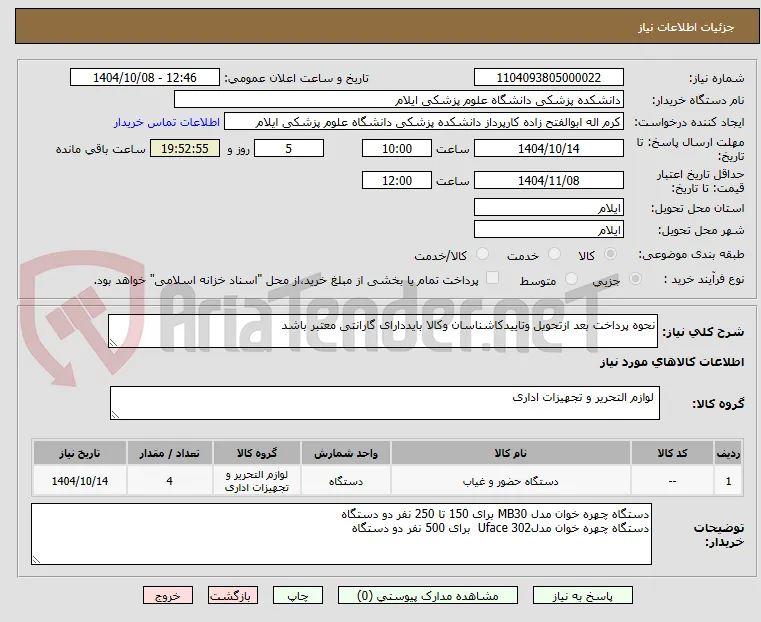Click resize handle of گروه کالا textarea
Screen dimensions: 761x622
pyautogui.click(x=115, y=414)
